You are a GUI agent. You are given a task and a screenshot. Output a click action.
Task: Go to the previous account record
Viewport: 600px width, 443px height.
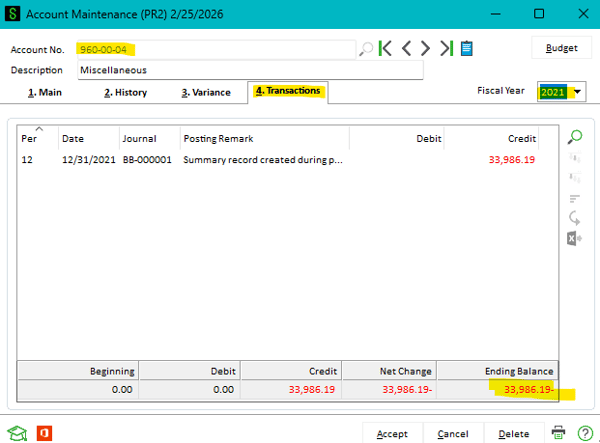tap(407, 48)
